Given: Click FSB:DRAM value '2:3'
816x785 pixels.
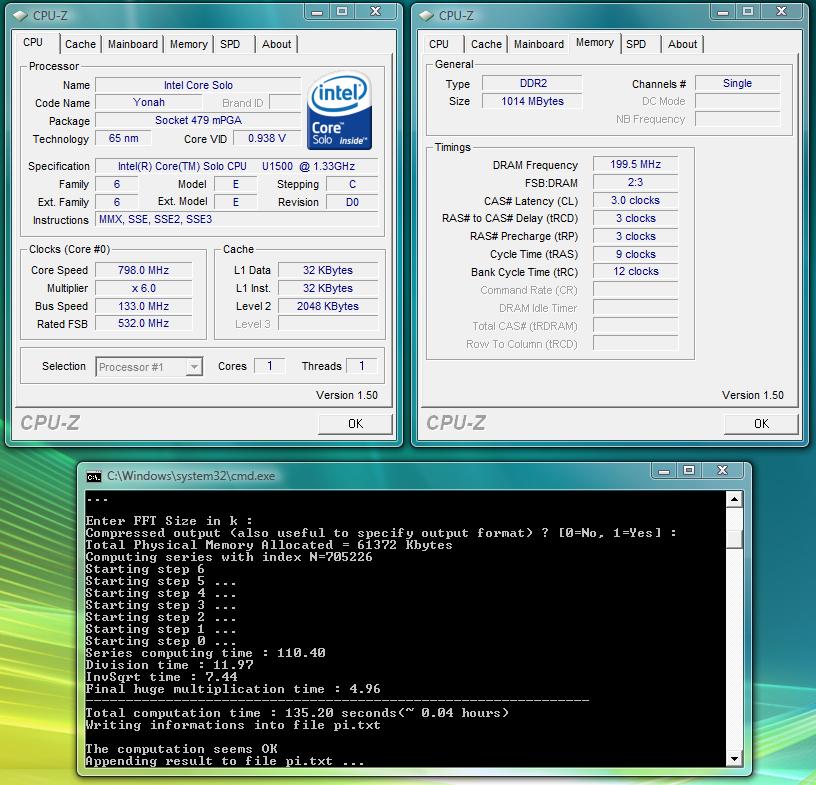Looking at the screenshot, I should click(635, 182).
